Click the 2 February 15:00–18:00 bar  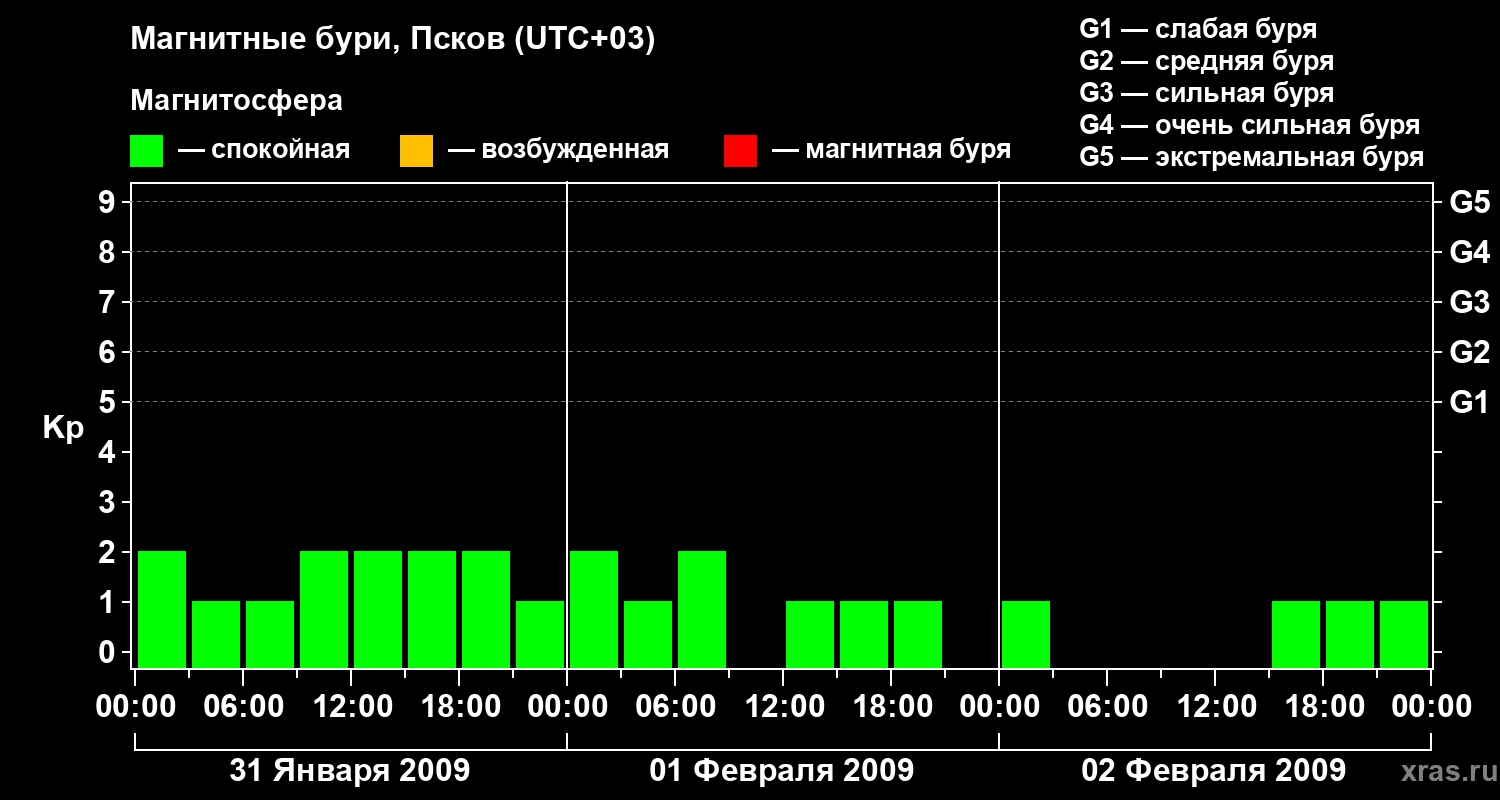1296,634
